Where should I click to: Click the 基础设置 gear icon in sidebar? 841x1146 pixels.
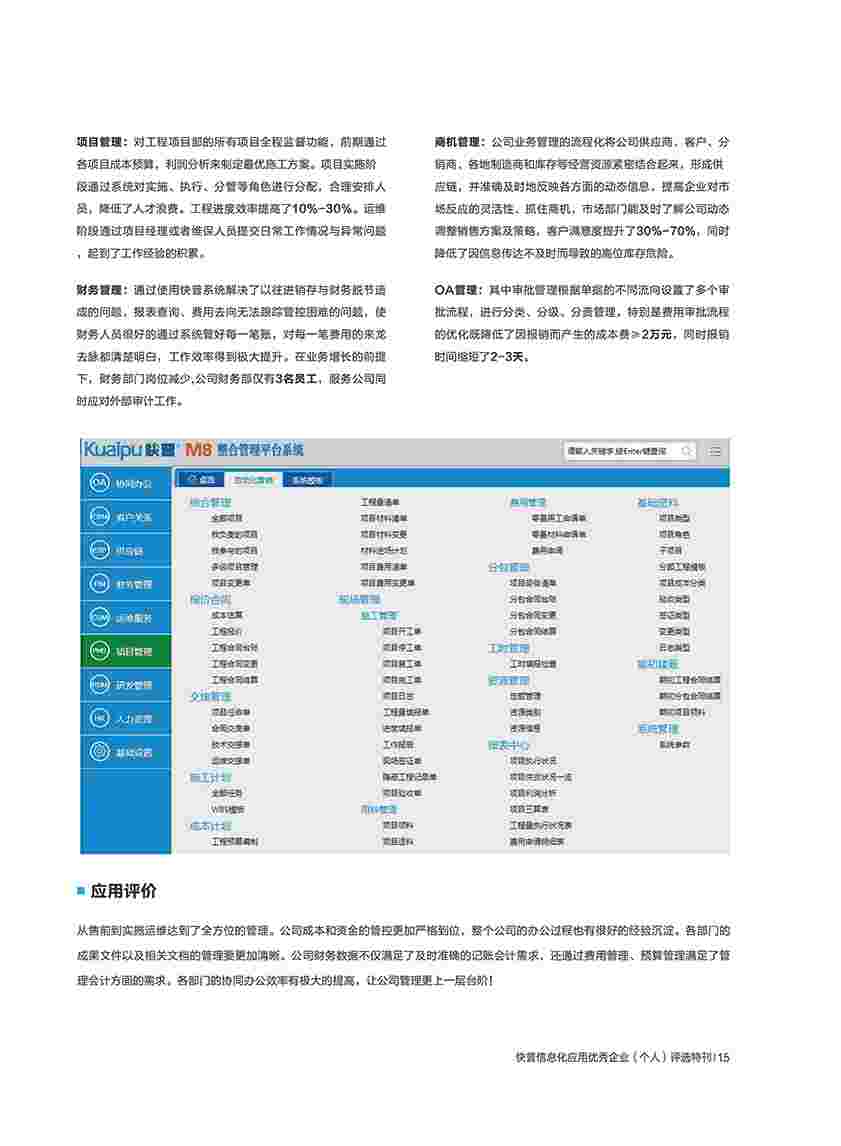pyautogui.click(x=99, y=752)
